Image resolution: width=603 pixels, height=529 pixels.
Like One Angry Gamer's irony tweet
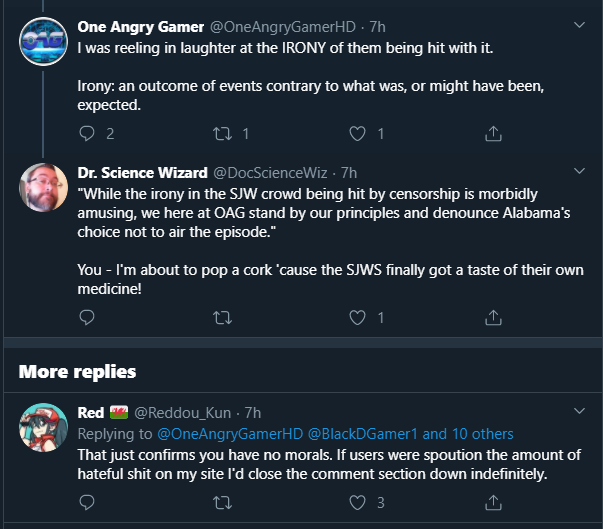pyautogui.click(x=357, y=134)
